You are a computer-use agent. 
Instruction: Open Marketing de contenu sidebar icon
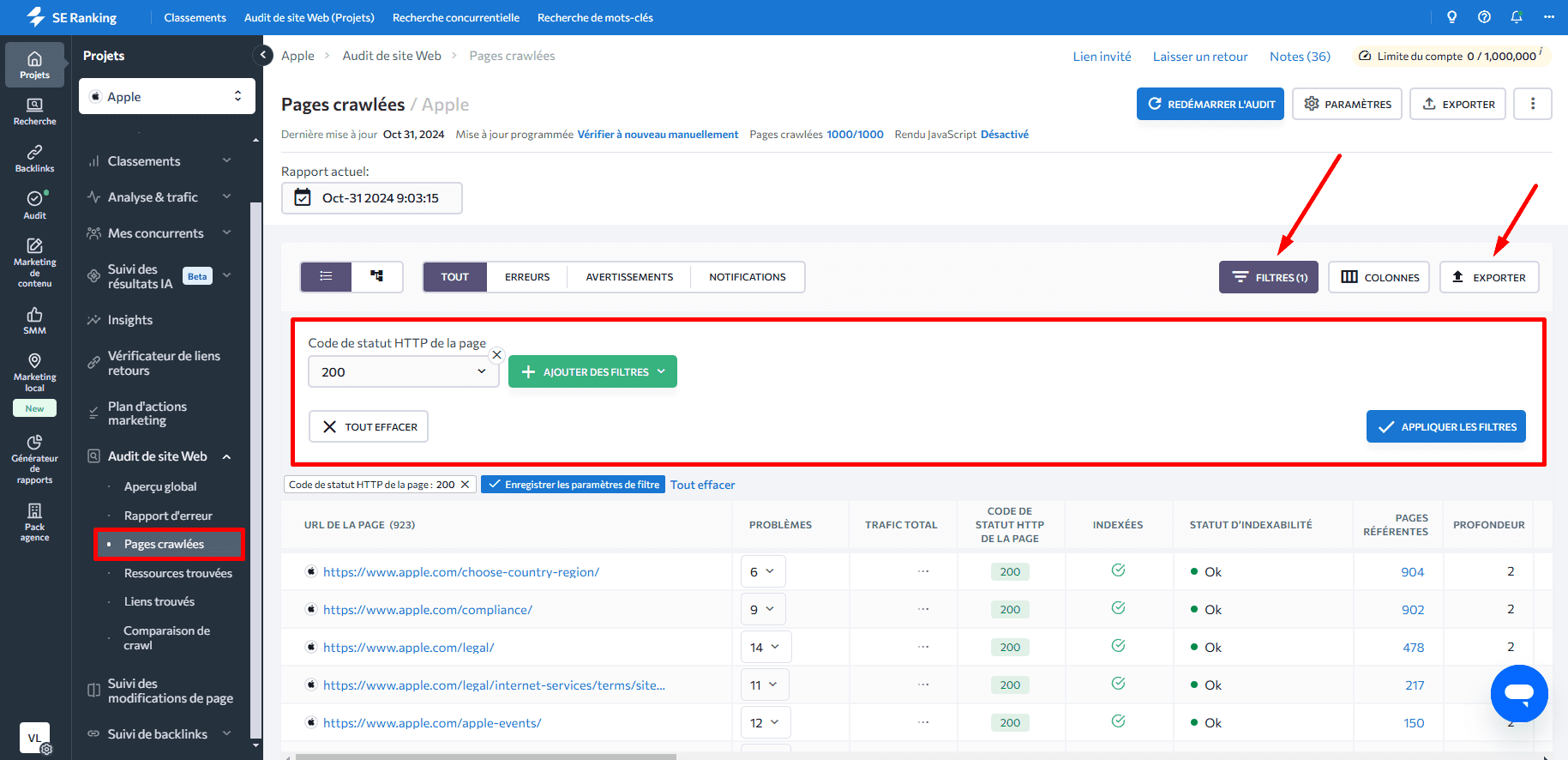34,262
